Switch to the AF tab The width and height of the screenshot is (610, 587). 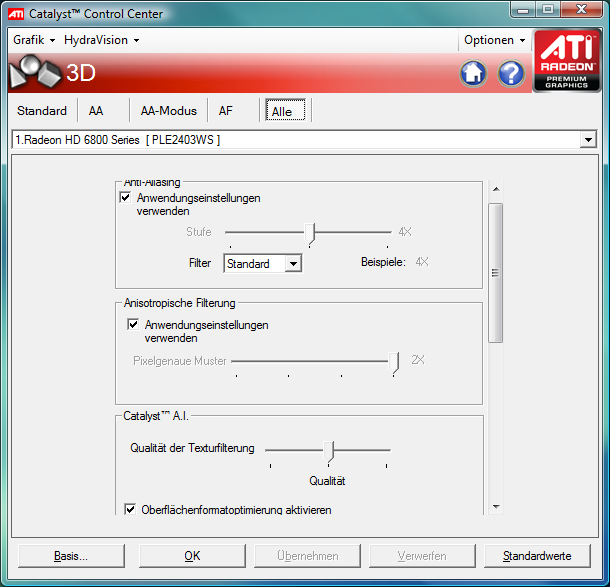[226, 111]
